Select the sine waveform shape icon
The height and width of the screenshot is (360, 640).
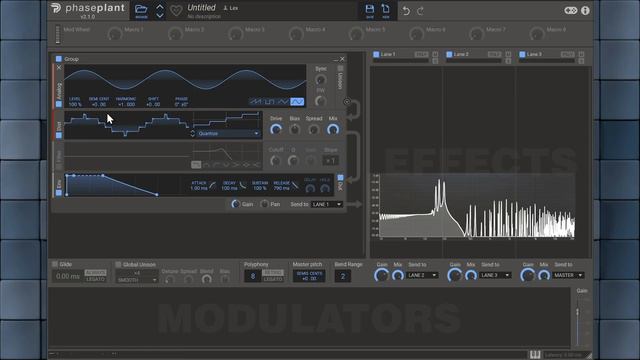[x=297, y=102]
